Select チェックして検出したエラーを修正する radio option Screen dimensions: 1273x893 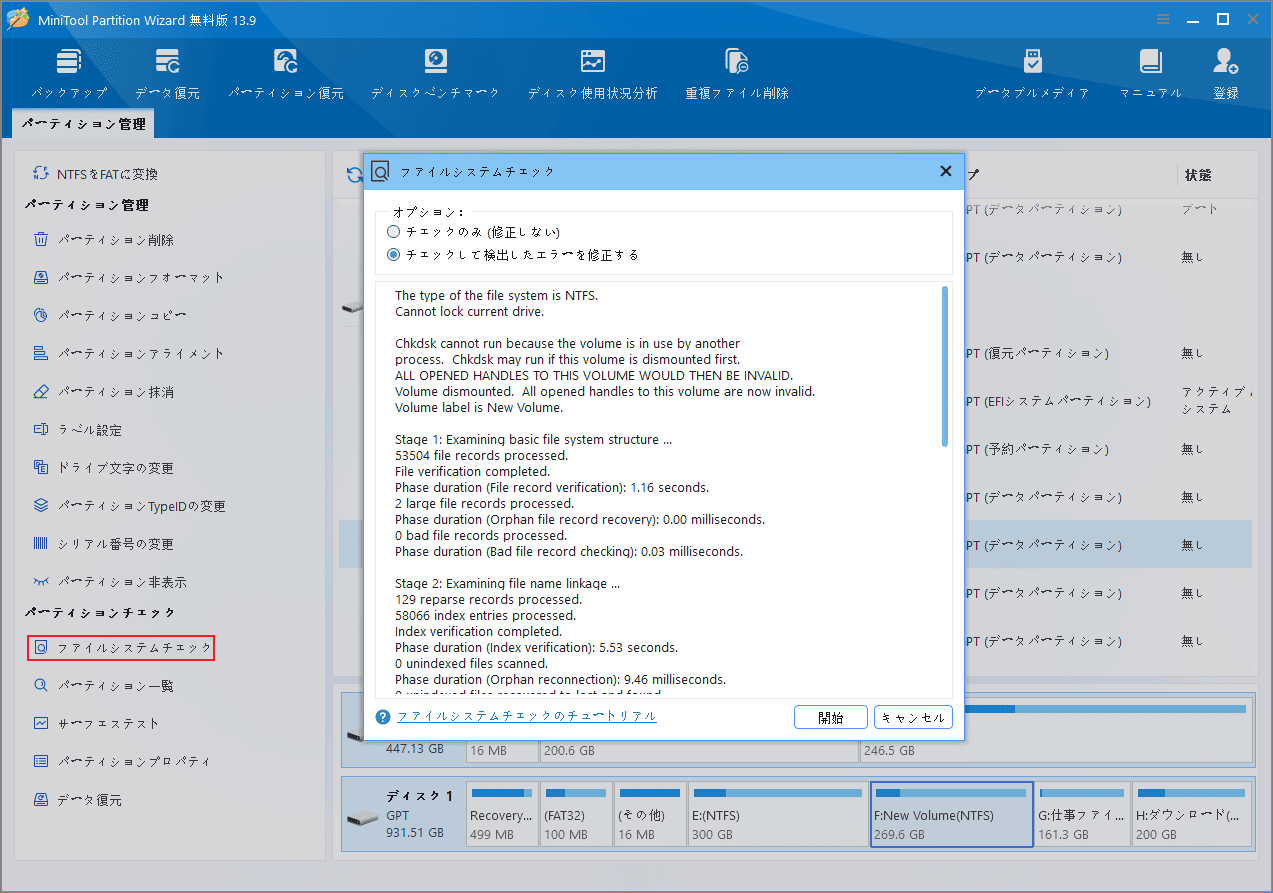pos(513,255)
